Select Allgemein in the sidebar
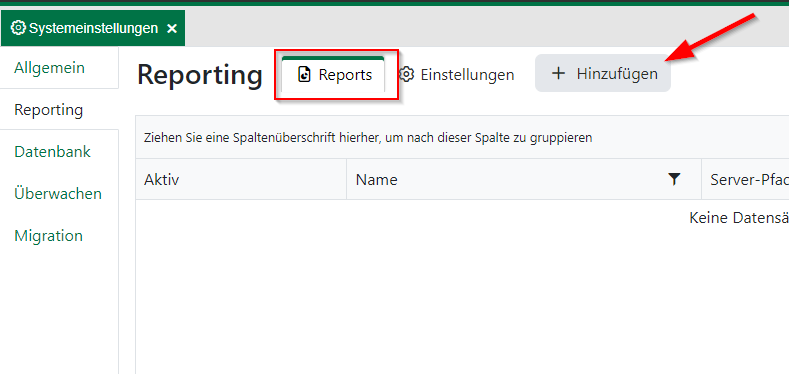This screenshot has width=789, height=374. pos(49,67)
